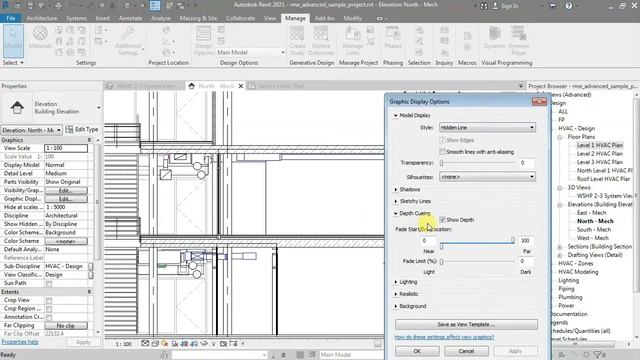Open the Silhouettes dropdown

(487, 177)
